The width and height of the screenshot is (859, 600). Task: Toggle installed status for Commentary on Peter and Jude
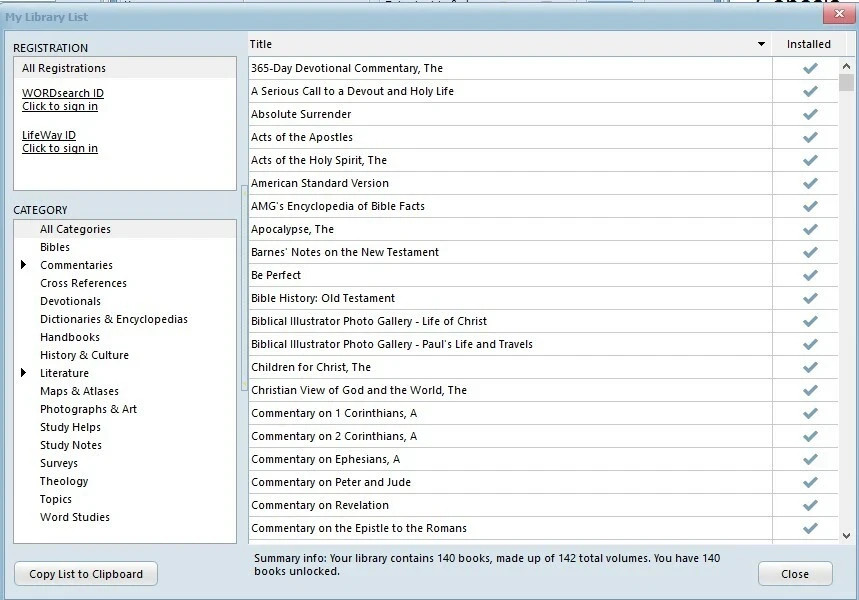[x=808, y=482]
